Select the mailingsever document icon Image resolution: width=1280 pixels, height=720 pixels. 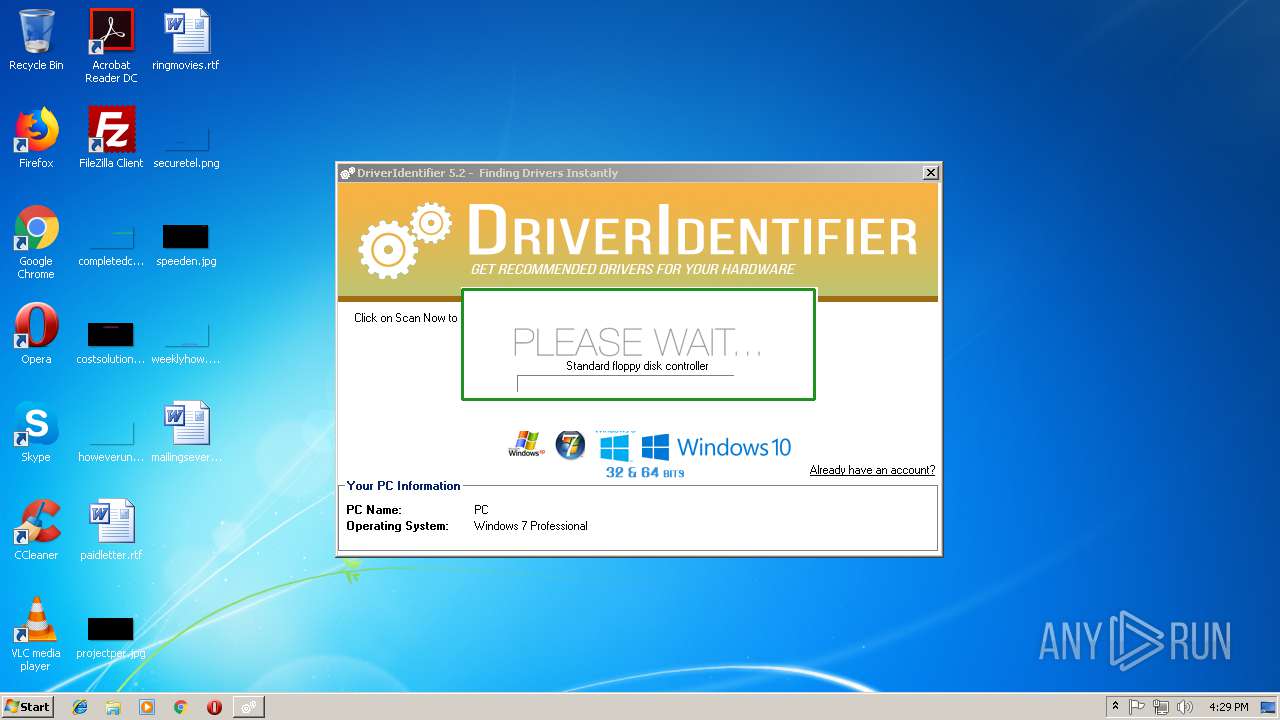[186, 432]
